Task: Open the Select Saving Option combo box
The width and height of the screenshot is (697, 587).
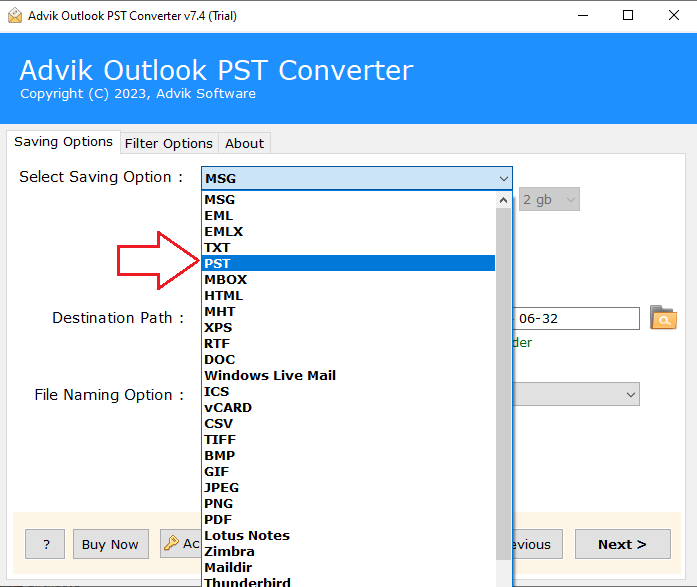Action: (x=357, y=179)
